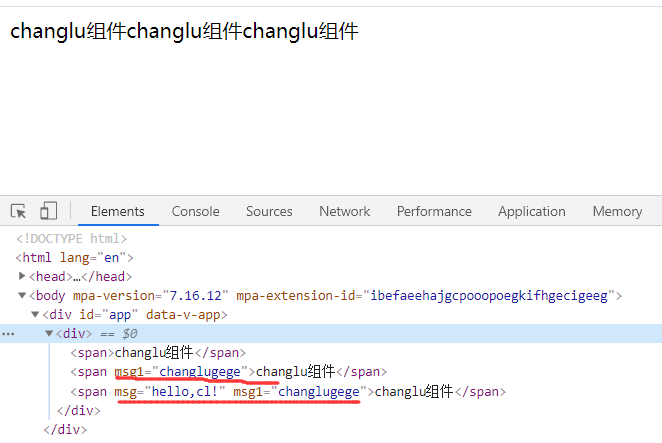Click the data-v-app attribute text
662x443 pixels.
[x=183, y=315]
